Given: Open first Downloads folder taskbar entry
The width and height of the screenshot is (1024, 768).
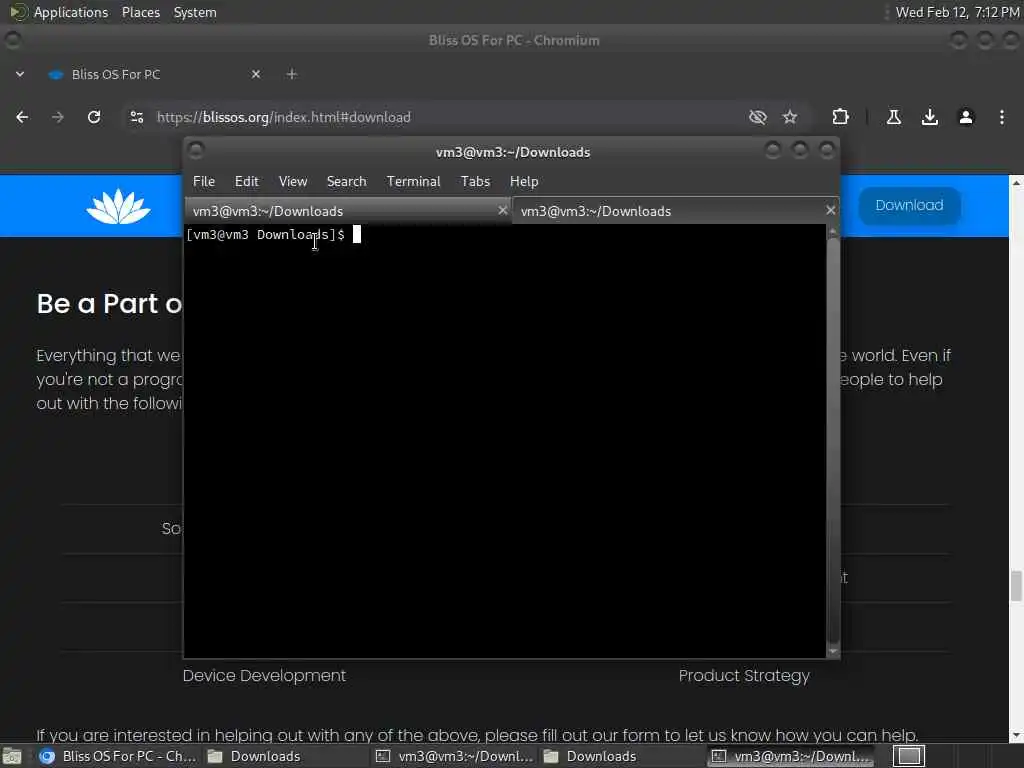Looking at the screenshot, I should pyautogui.click(x=254, y=756).
